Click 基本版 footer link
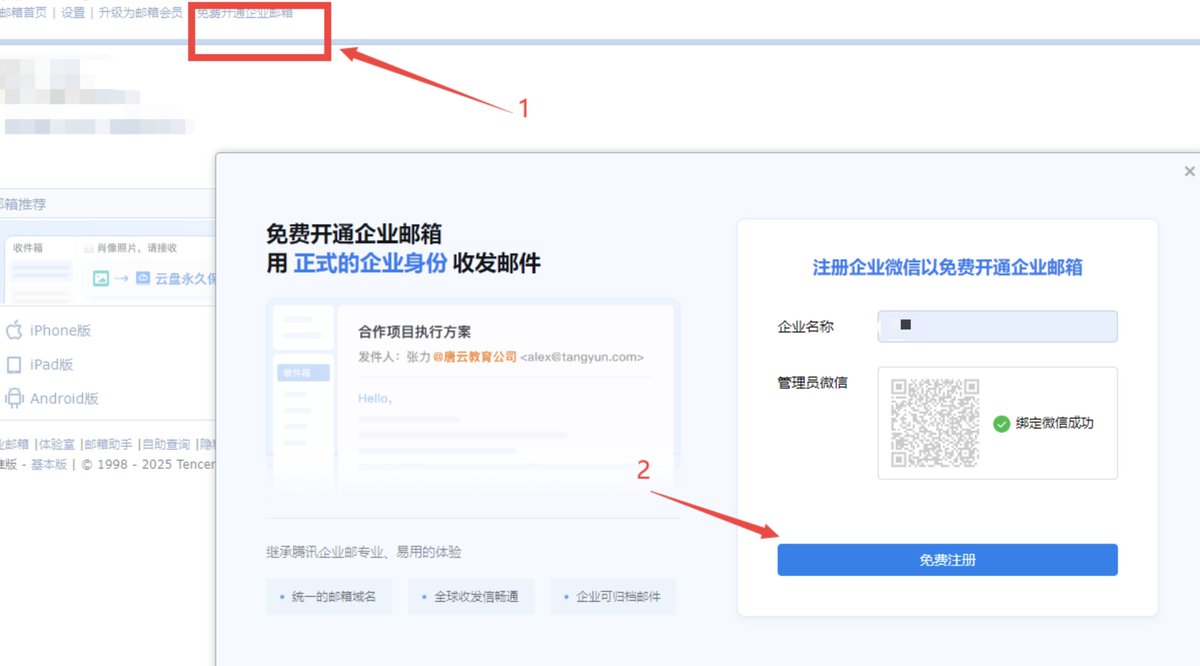Screen dimensions: 1200x666 click(x=49, y=464)
